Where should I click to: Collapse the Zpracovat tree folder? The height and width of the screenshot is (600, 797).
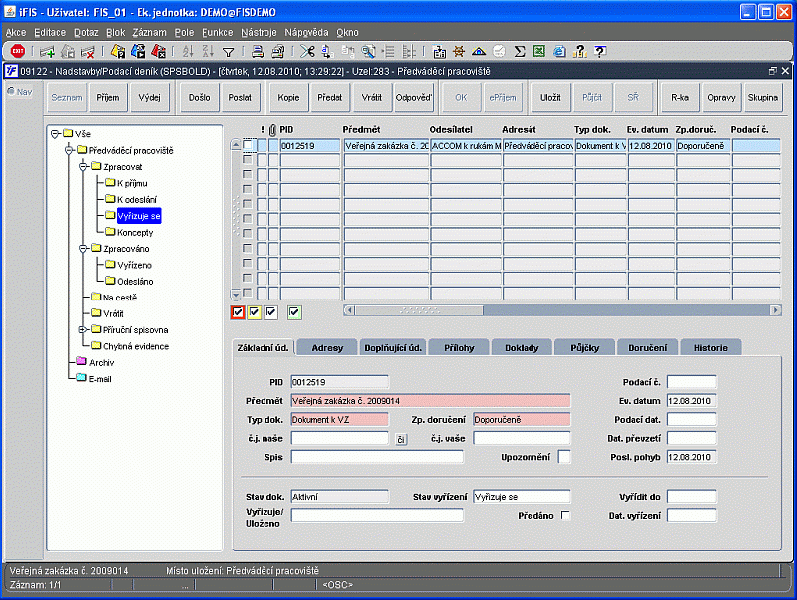(83, 166)
